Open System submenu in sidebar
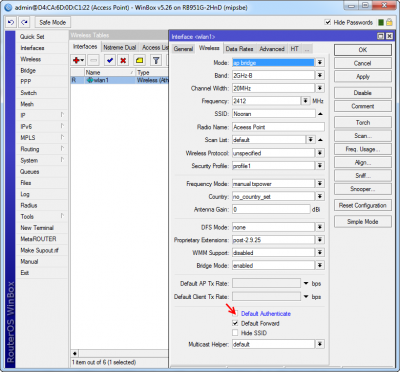 pyautogui.click(x=42, y=160)
